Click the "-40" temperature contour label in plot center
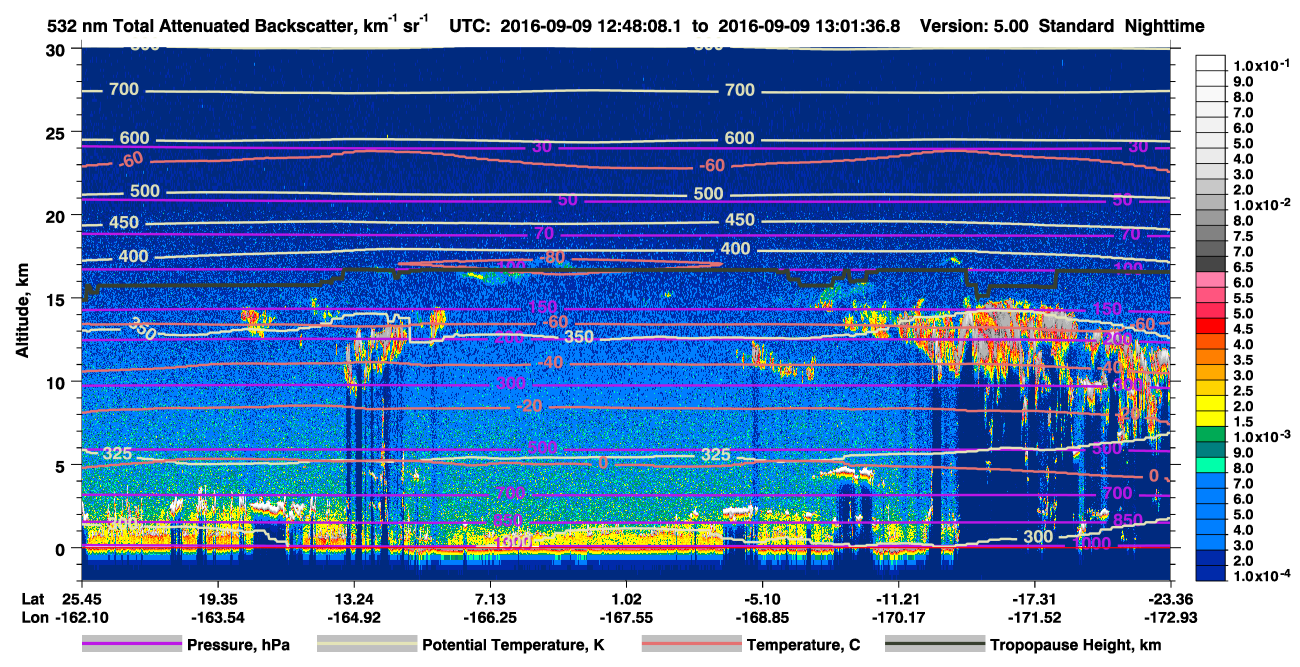 click(x=550, y=362)
